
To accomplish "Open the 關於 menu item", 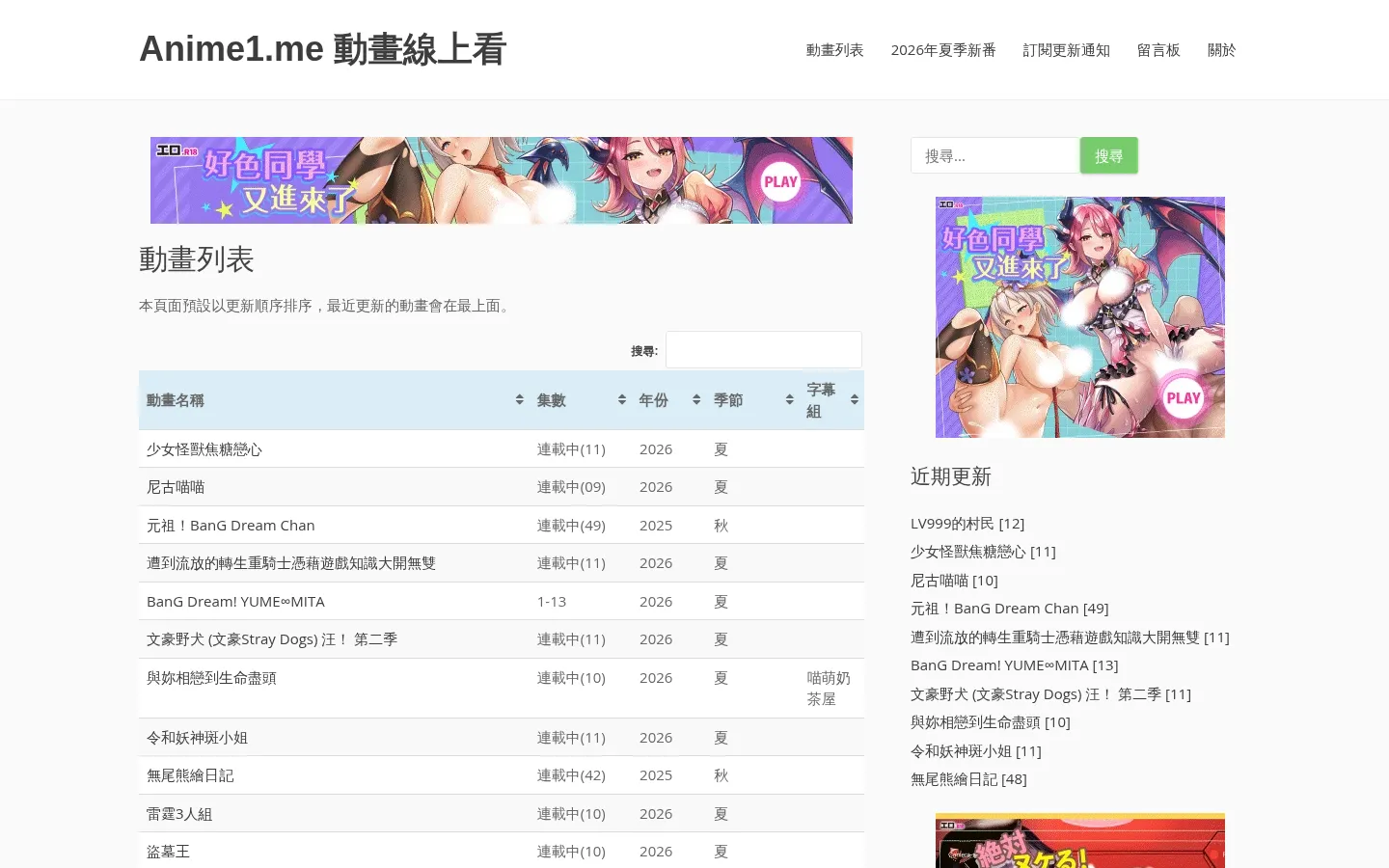I will [1221, 50].
